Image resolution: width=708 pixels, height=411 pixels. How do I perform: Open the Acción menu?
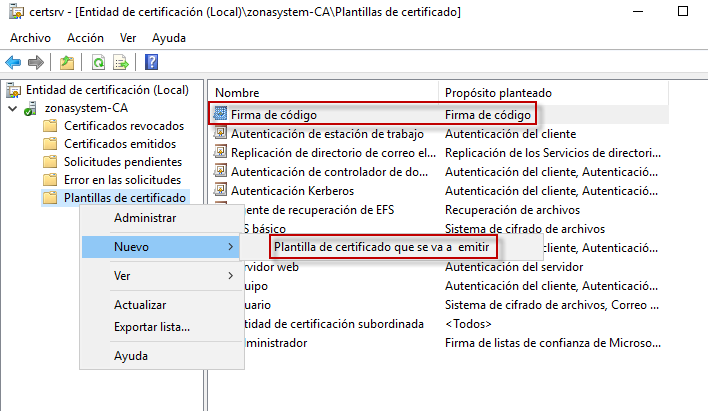pyautogui.click(x=85, y=38)
